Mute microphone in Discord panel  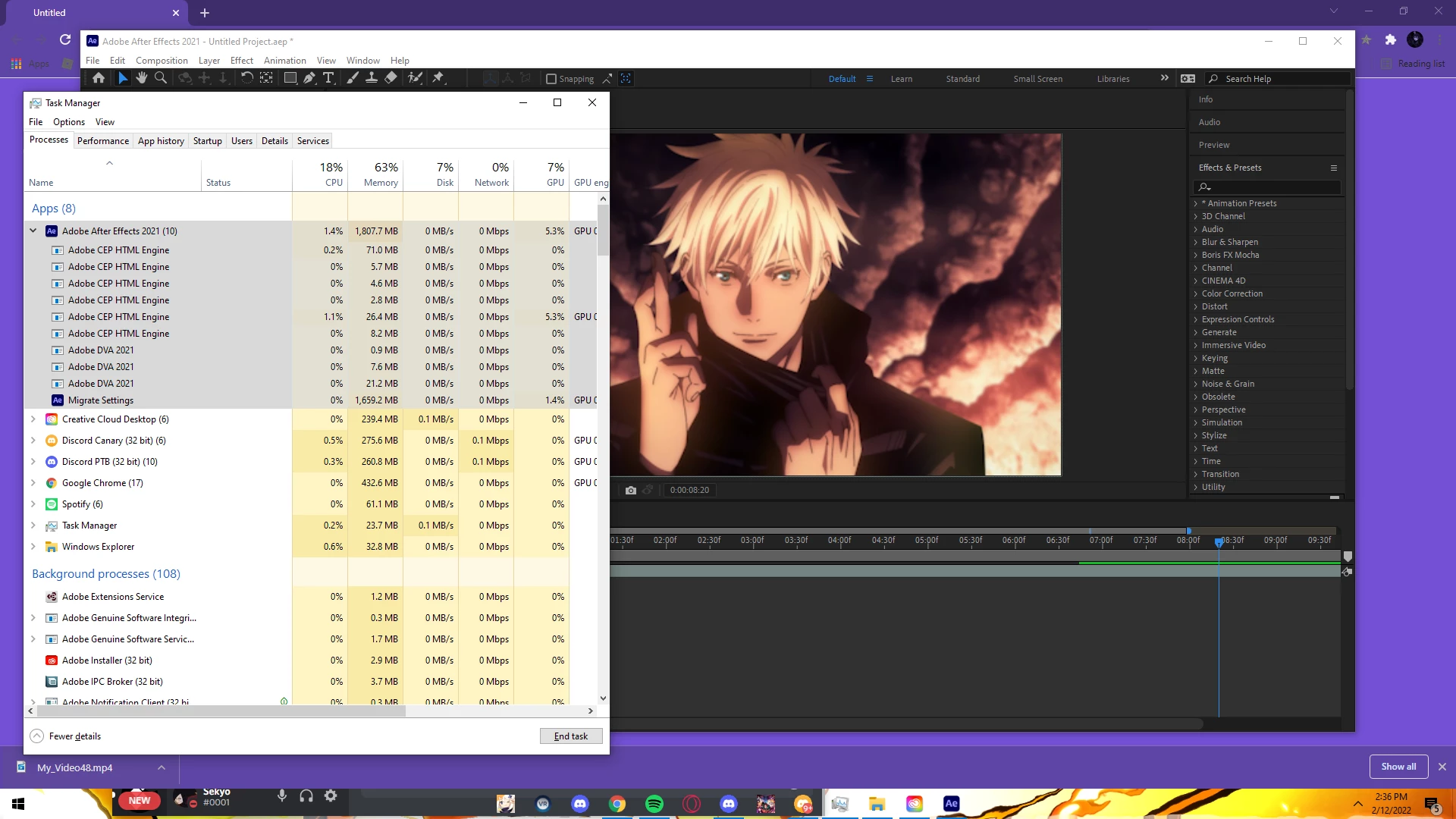(282, 795)
